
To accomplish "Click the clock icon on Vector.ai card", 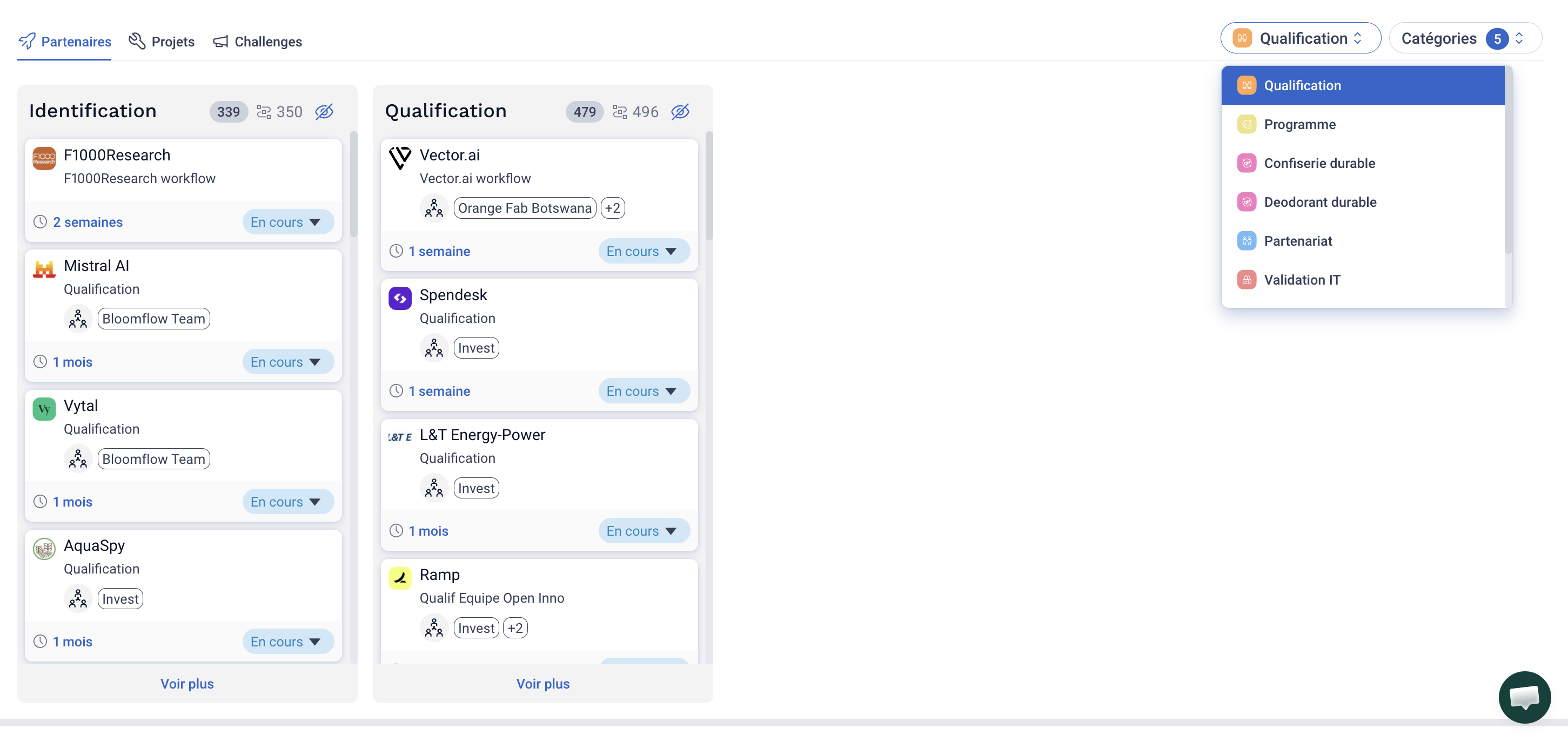I will (396, 251).
